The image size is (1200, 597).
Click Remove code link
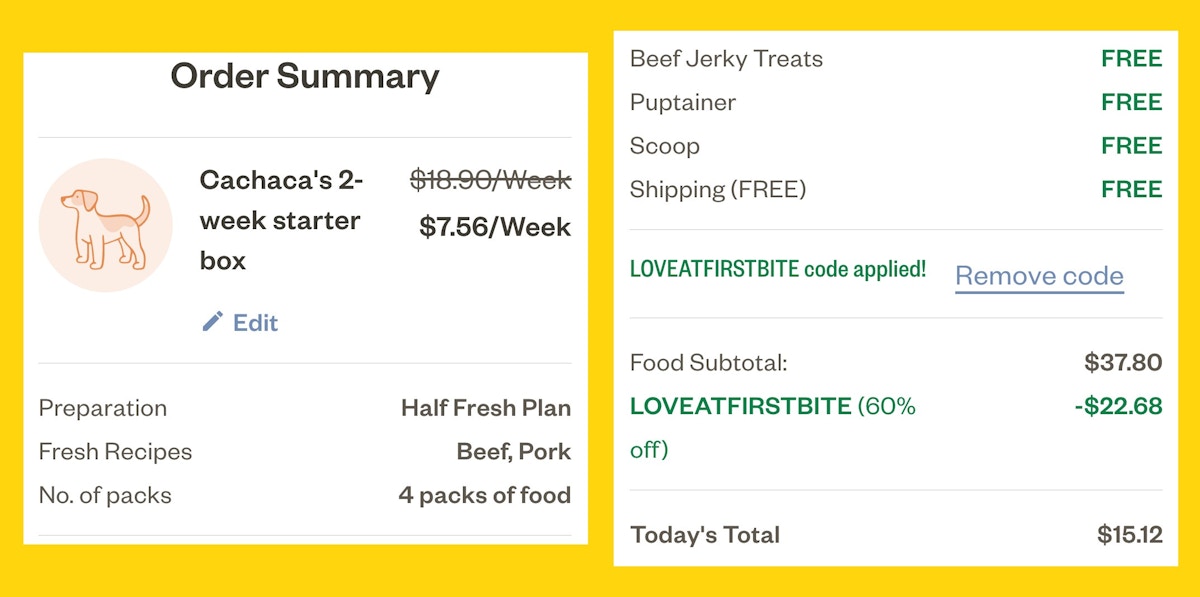(1039, 276)
